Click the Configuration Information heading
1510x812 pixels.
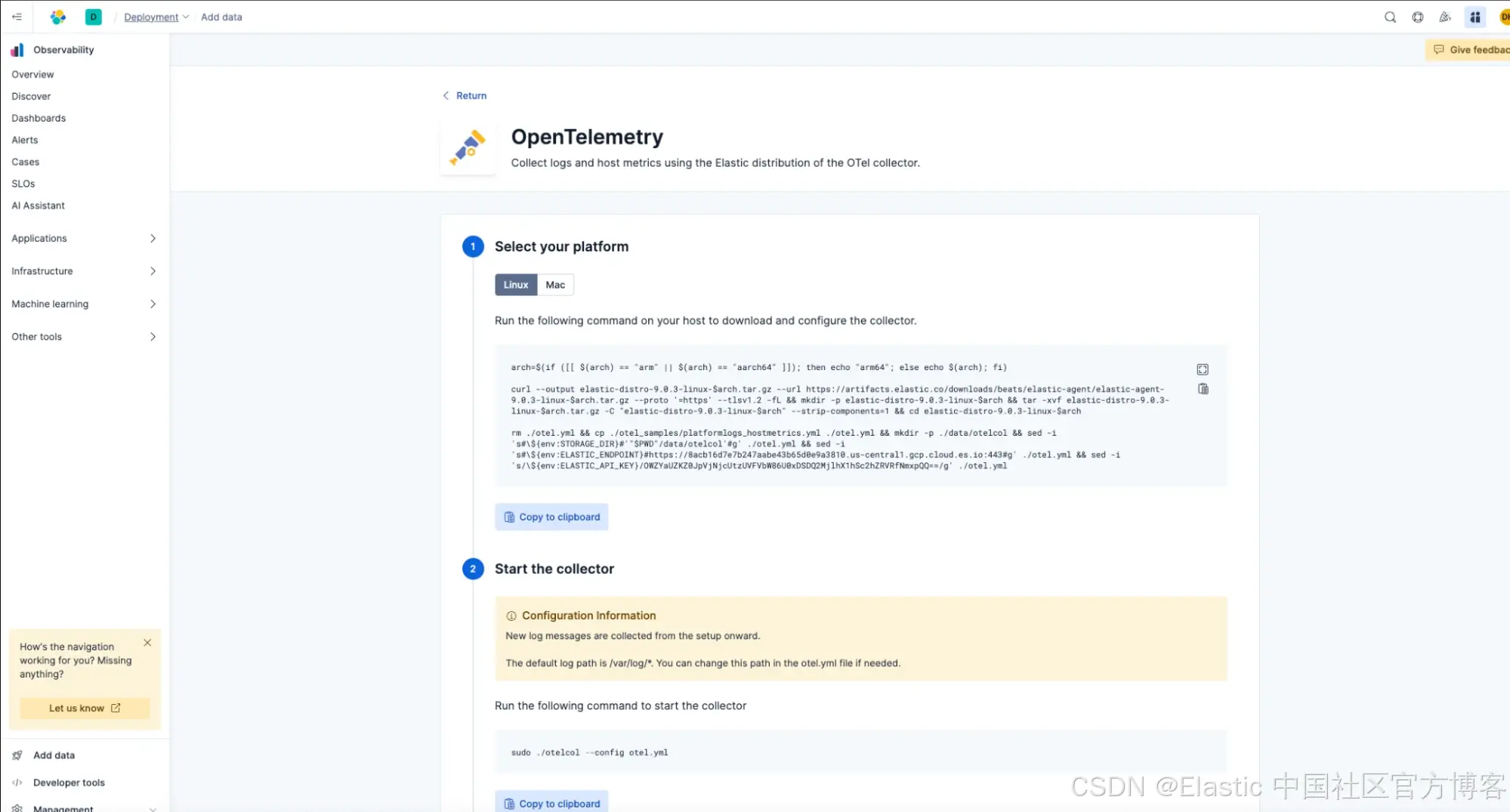[x=588, y=616]
